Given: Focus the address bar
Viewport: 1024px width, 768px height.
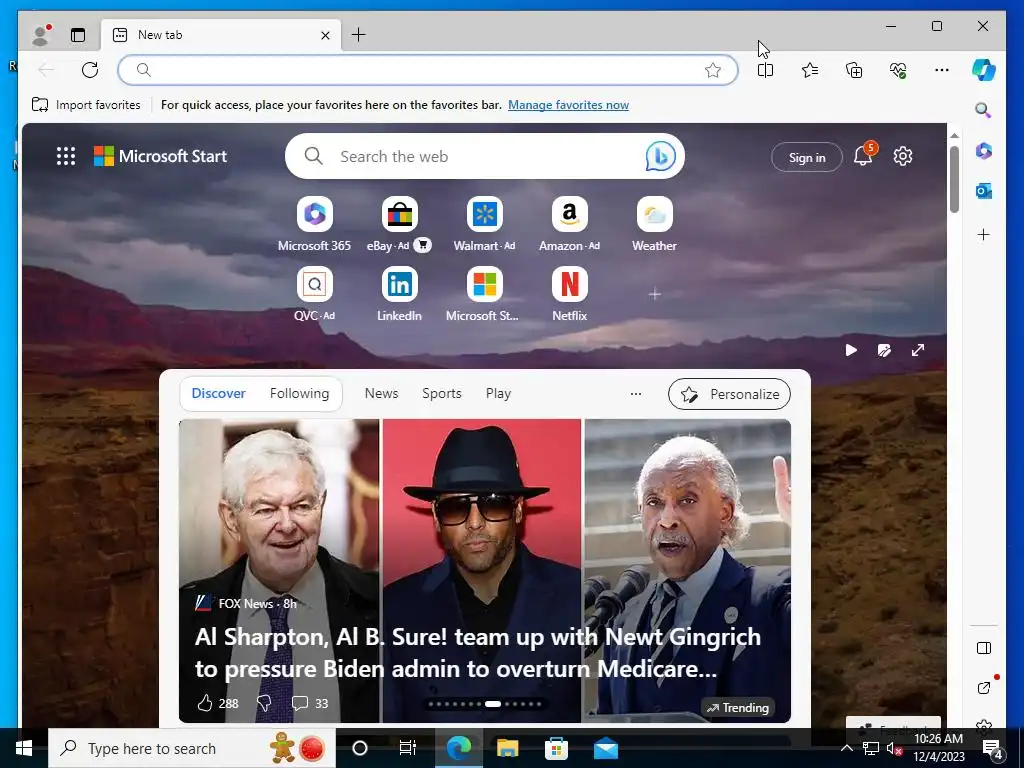Looking at the screenshot, I should tap(428, 70).
